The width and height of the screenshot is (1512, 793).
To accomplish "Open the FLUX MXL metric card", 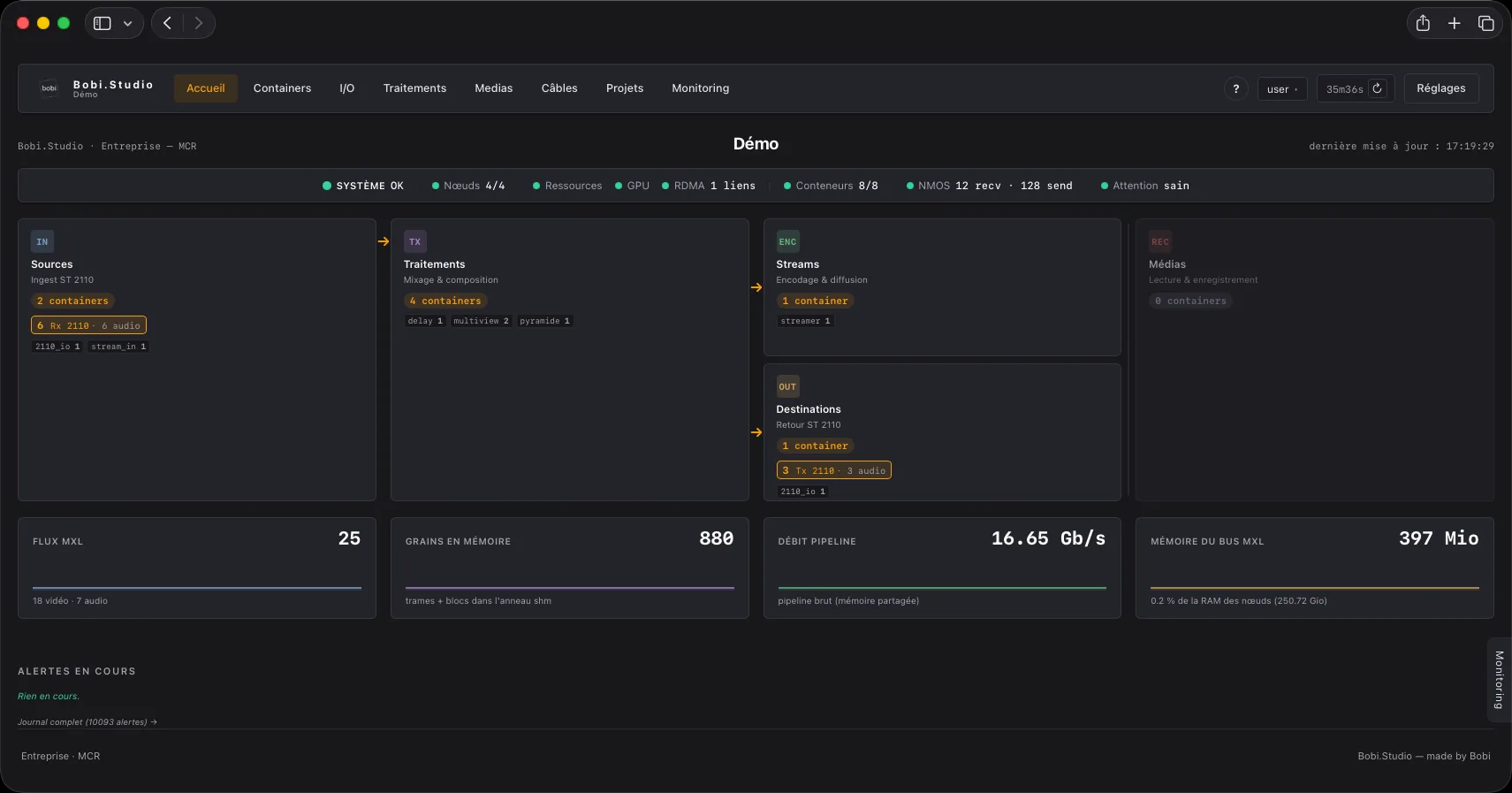I will point(197,568).
